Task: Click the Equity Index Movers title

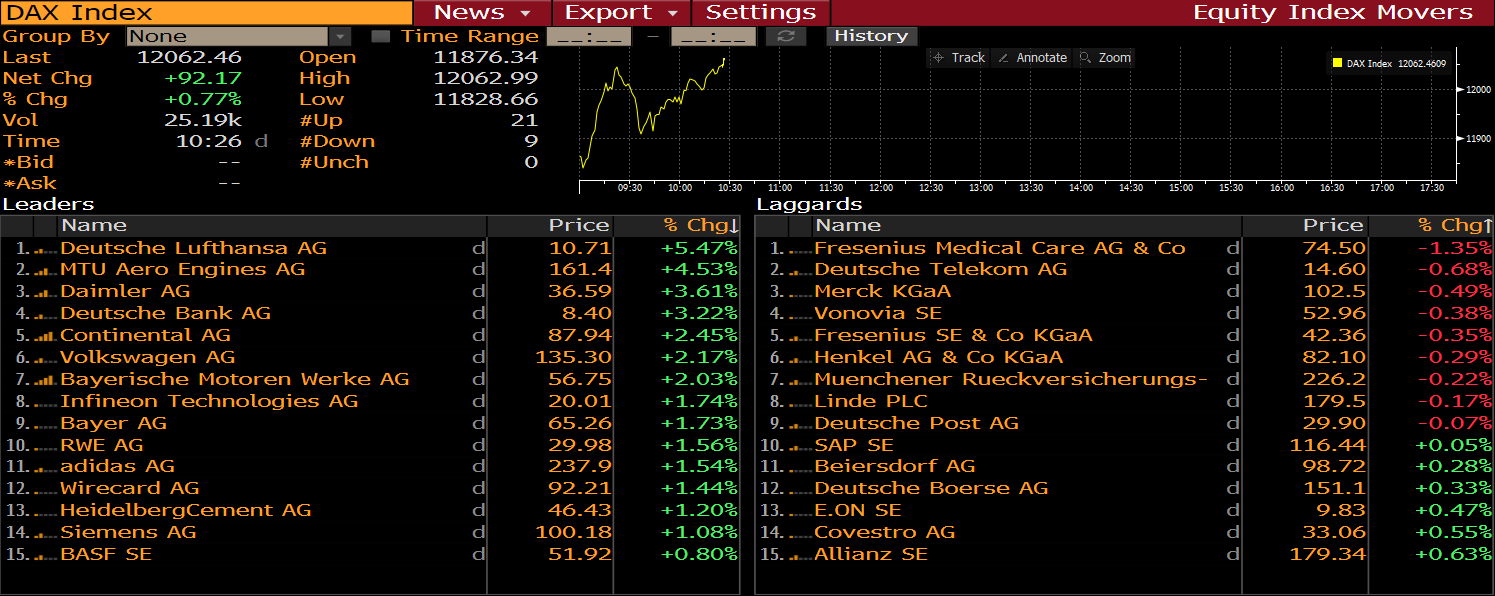Action: point(1333,13)
